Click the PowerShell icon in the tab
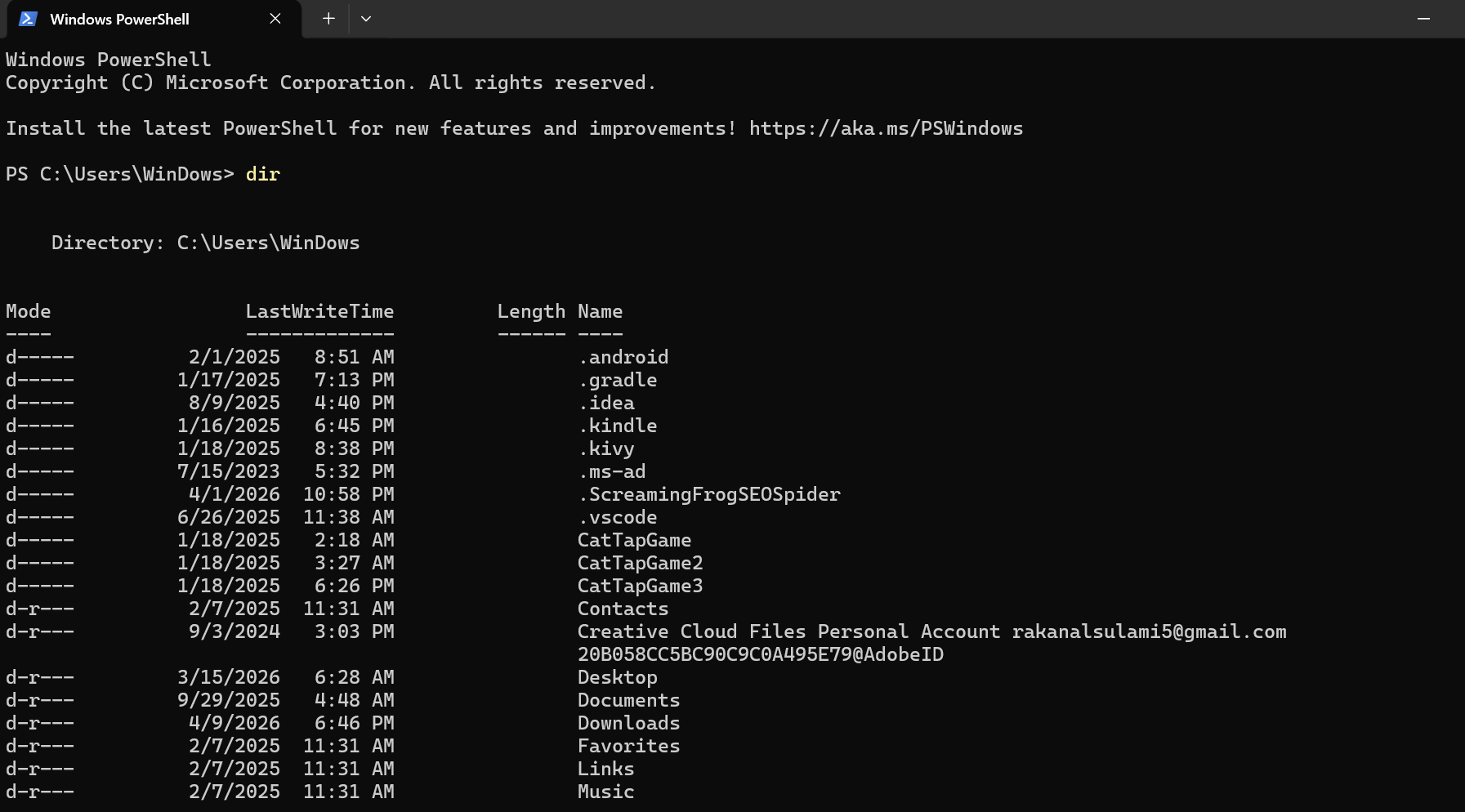 tap(28, 19)
